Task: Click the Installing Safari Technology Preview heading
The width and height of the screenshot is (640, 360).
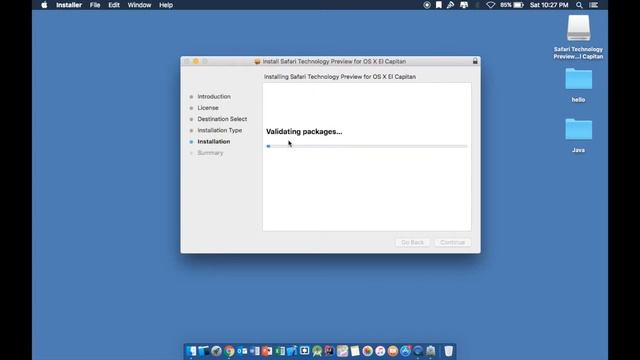Action: coord(340,77)
